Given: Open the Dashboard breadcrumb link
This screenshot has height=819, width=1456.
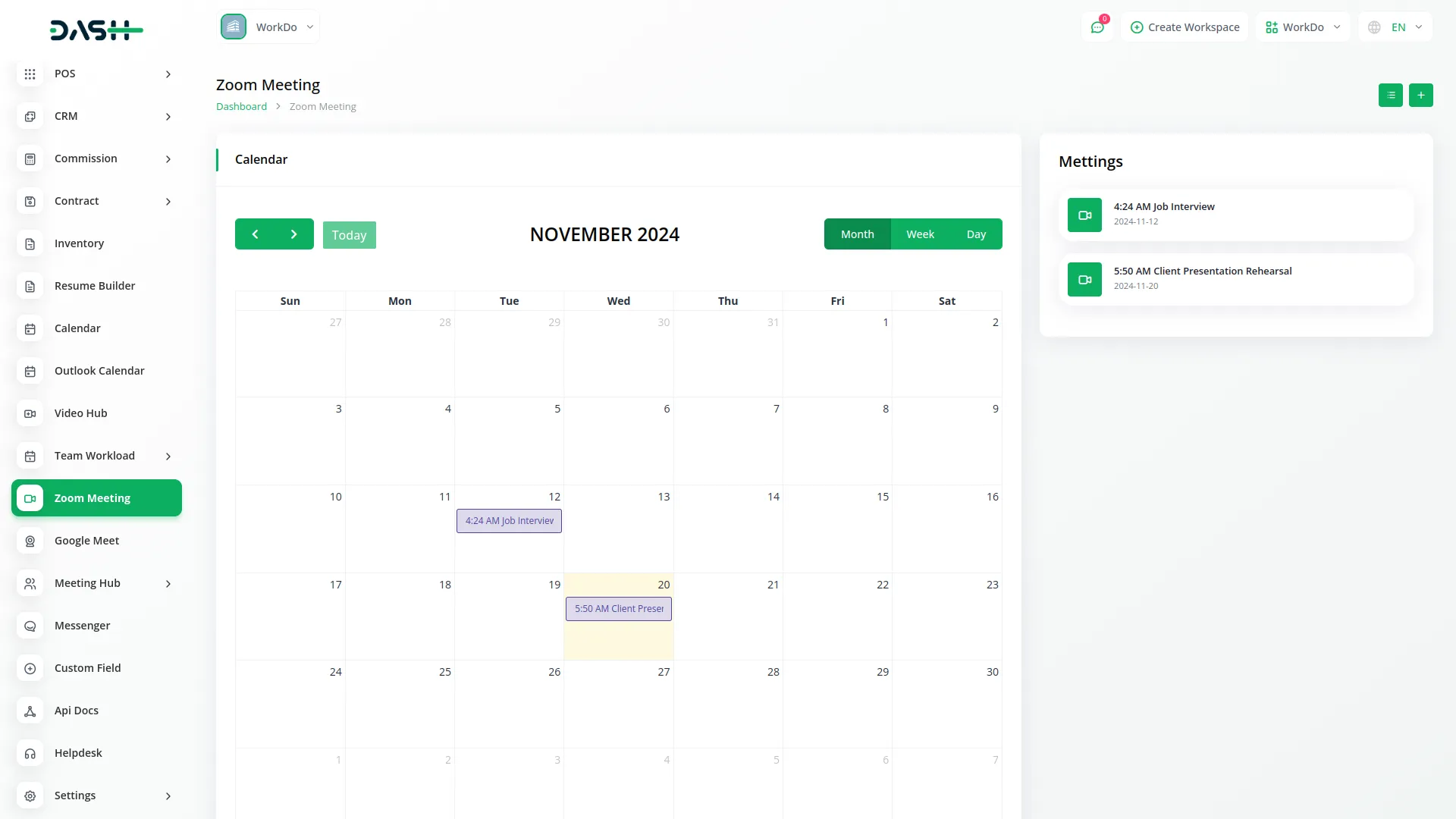Looking at the screenshot, I should coord(241,106).
